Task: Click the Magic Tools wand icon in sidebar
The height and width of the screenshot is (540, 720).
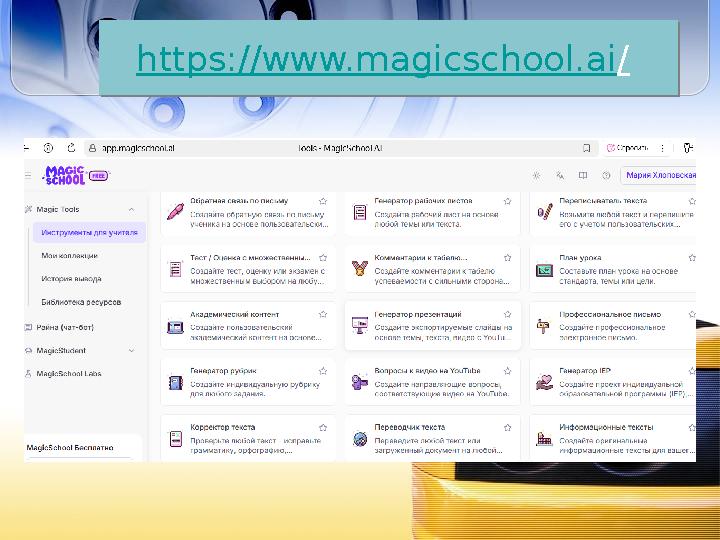Action: click(x=28, y=209)
